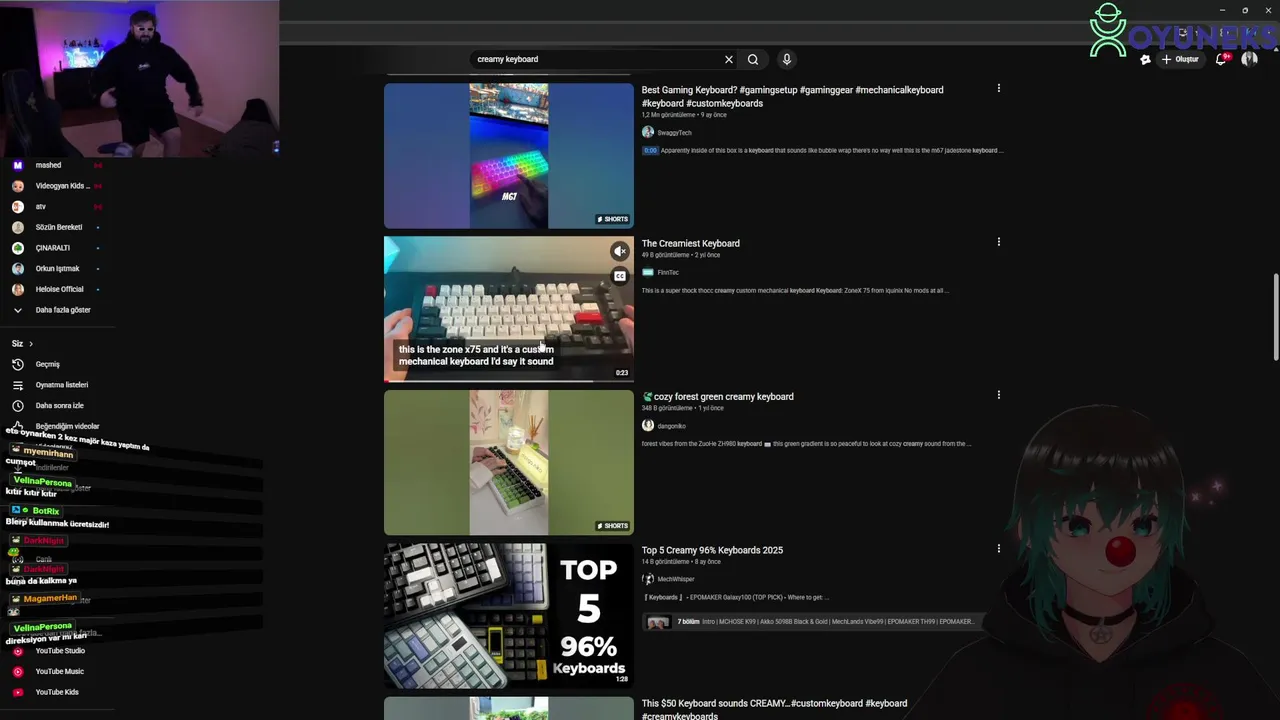1280x720 pixels.
Task: Open FinnTec channel avatar
Action: (648, 272)
